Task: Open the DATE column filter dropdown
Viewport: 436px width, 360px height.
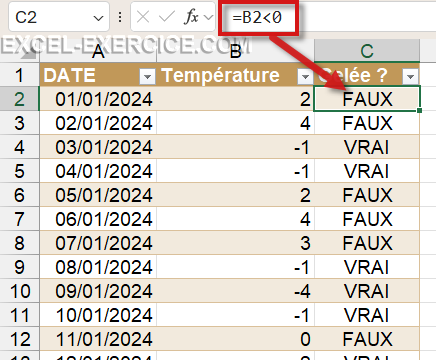Action: pyautogui.click(x=147, y=77)
